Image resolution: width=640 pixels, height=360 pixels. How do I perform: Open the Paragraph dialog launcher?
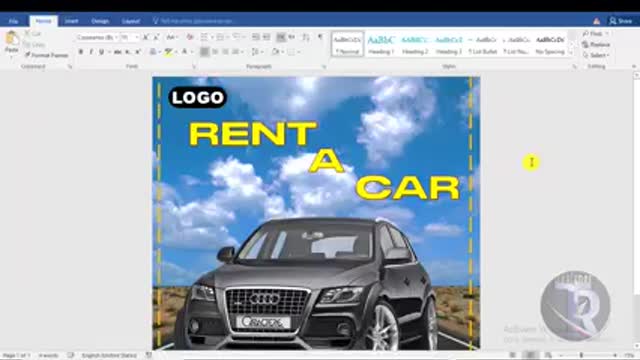[324, 67]
